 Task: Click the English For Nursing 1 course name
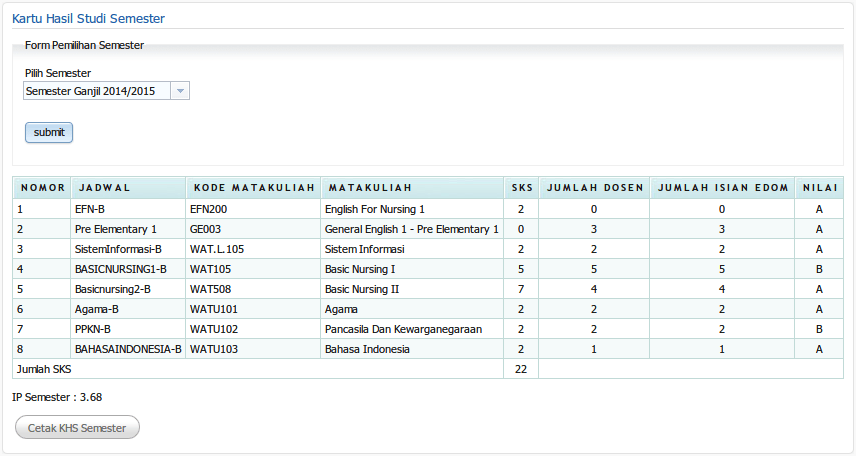(x=374, y=209)
